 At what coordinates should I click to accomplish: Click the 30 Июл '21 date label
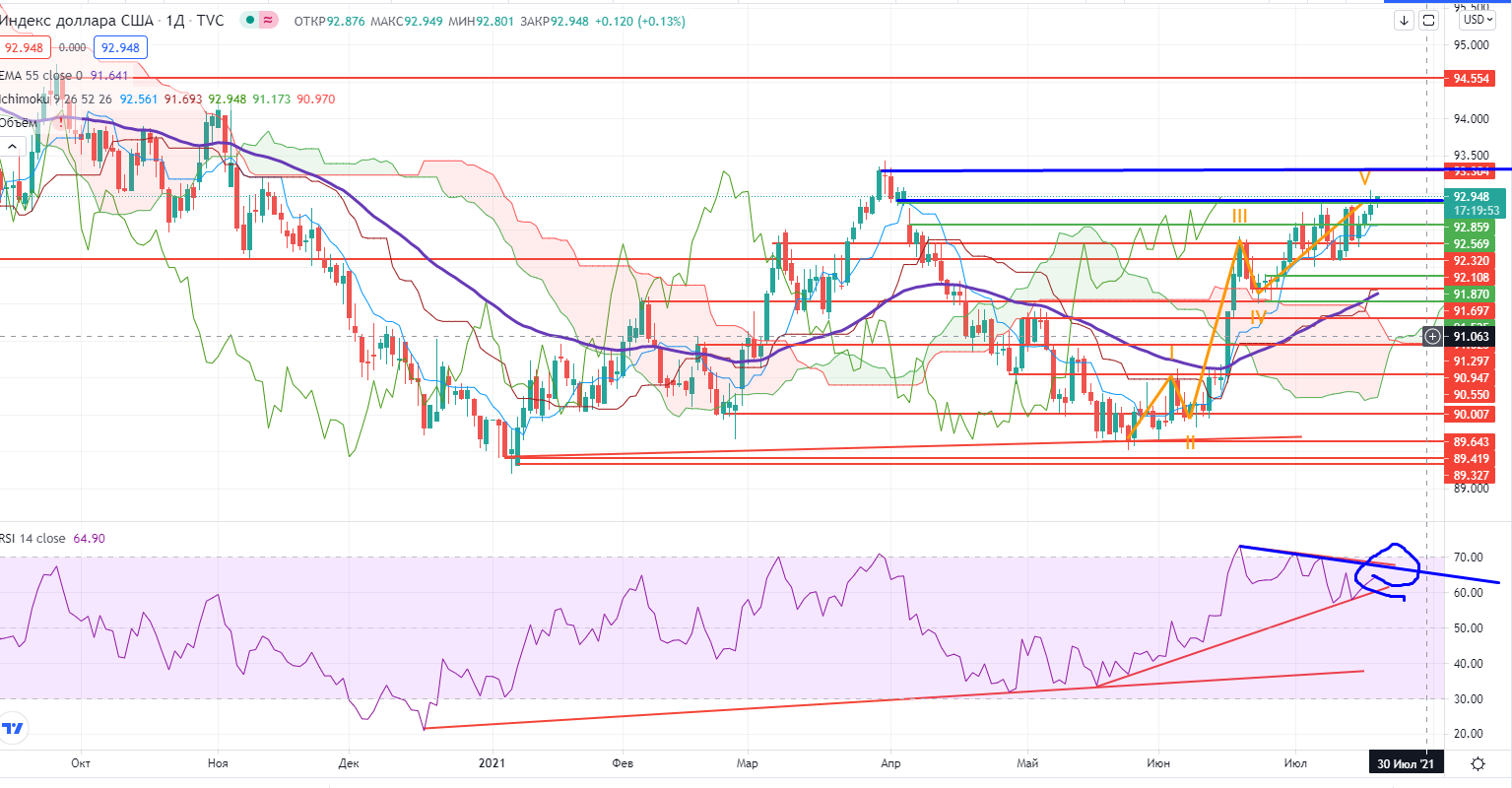click(x=1404, y=762)
